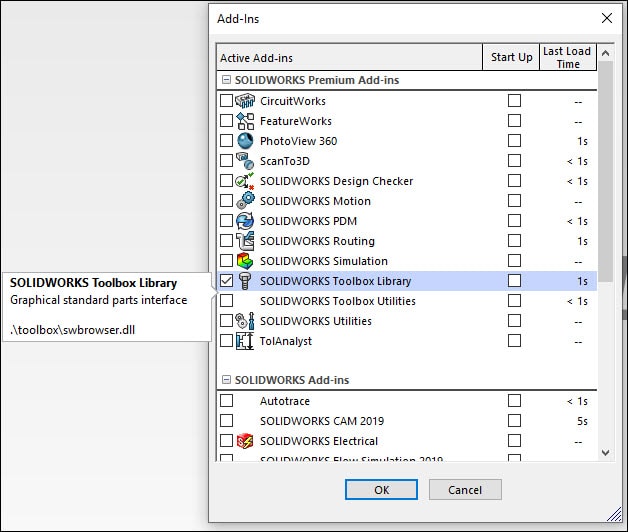Check PhotoView 360 Start Up box

pyautogui.click(x=514, y=141)
